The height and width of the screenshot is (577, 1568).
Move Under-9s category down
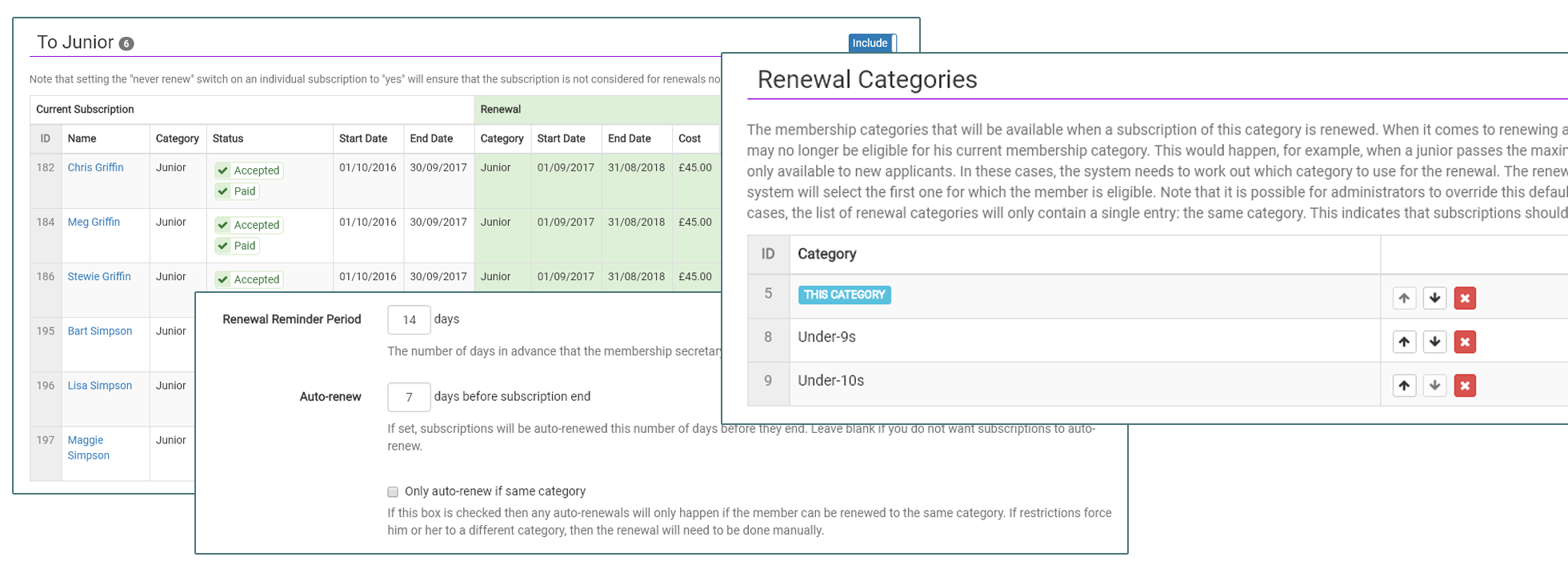pyautogui.click(x=1434, y=342)
